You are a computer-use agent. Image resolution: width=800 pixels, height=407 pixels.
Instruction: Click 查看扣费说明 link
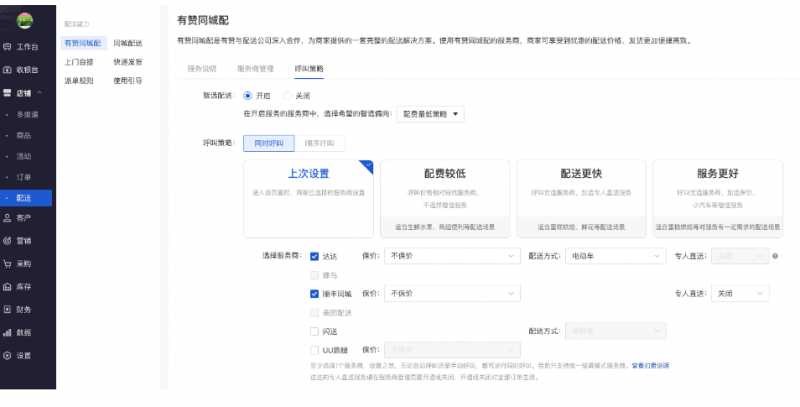tap(650, 366)
